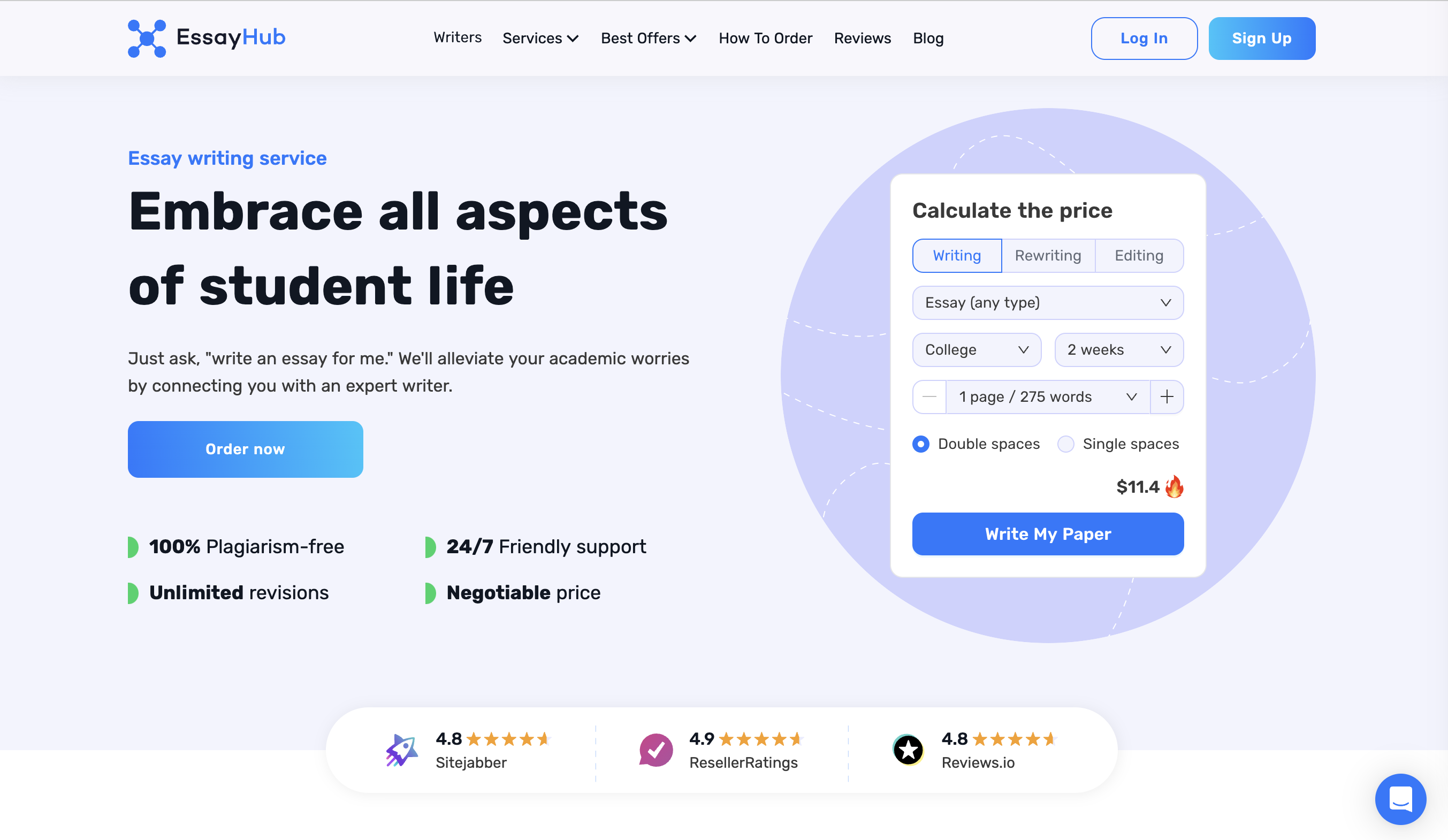The height and width of the screenshot is (840, 1448).
Task: Open the live chat widget
Action: 1400,798
